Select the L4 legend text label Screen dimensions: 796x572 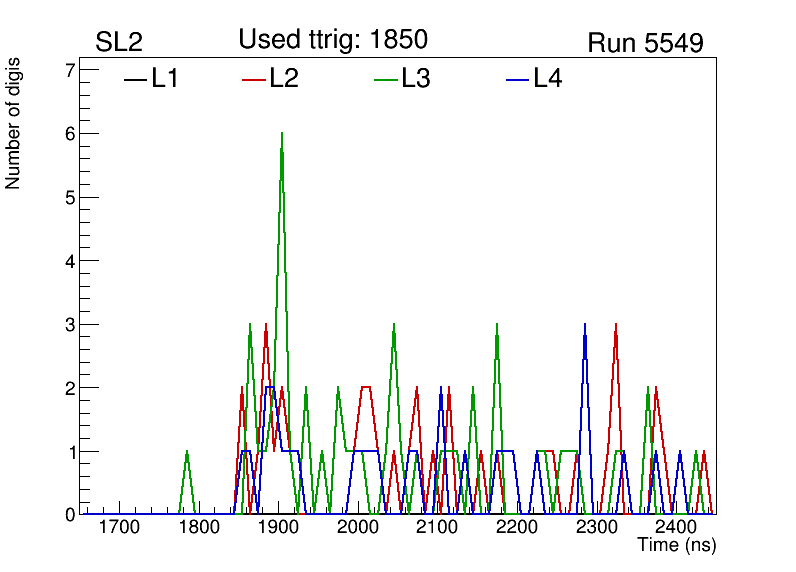click(x=548, y=80)
